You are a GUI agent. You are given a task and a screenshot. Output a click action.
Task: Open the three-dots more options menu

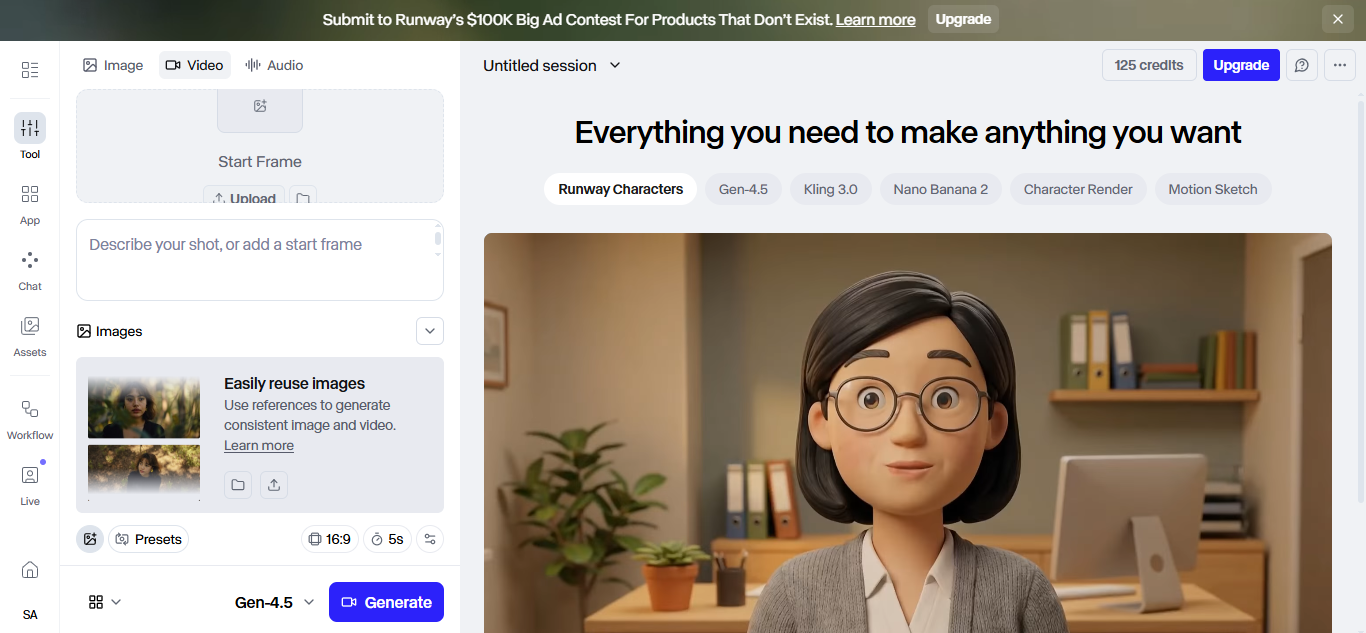coord(1340,65)
